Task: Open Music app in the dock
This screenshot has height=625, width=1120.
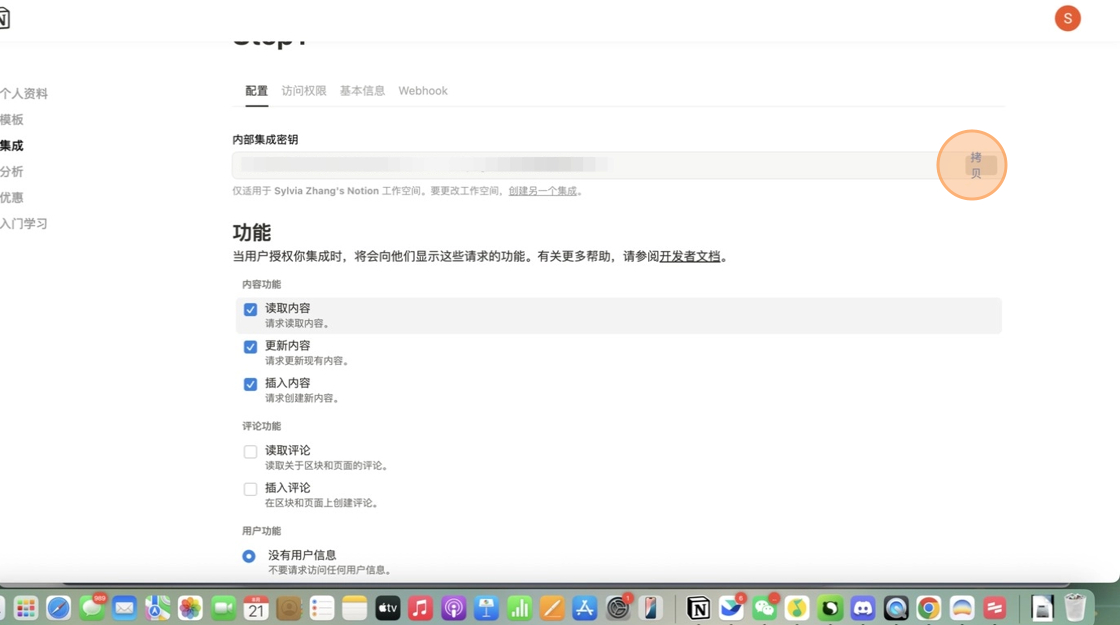Action: (x=420, y=609)
